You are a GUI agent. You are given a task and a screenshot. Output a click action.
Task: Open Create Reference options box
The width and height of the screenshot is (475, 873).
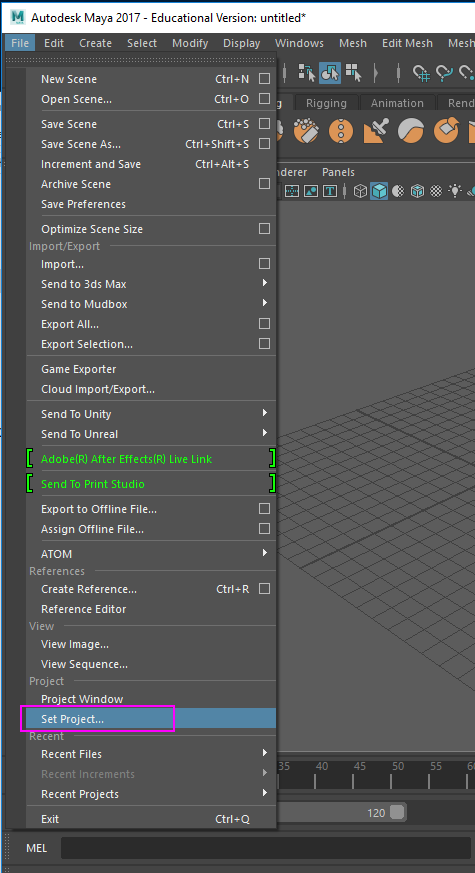(265, 588)
